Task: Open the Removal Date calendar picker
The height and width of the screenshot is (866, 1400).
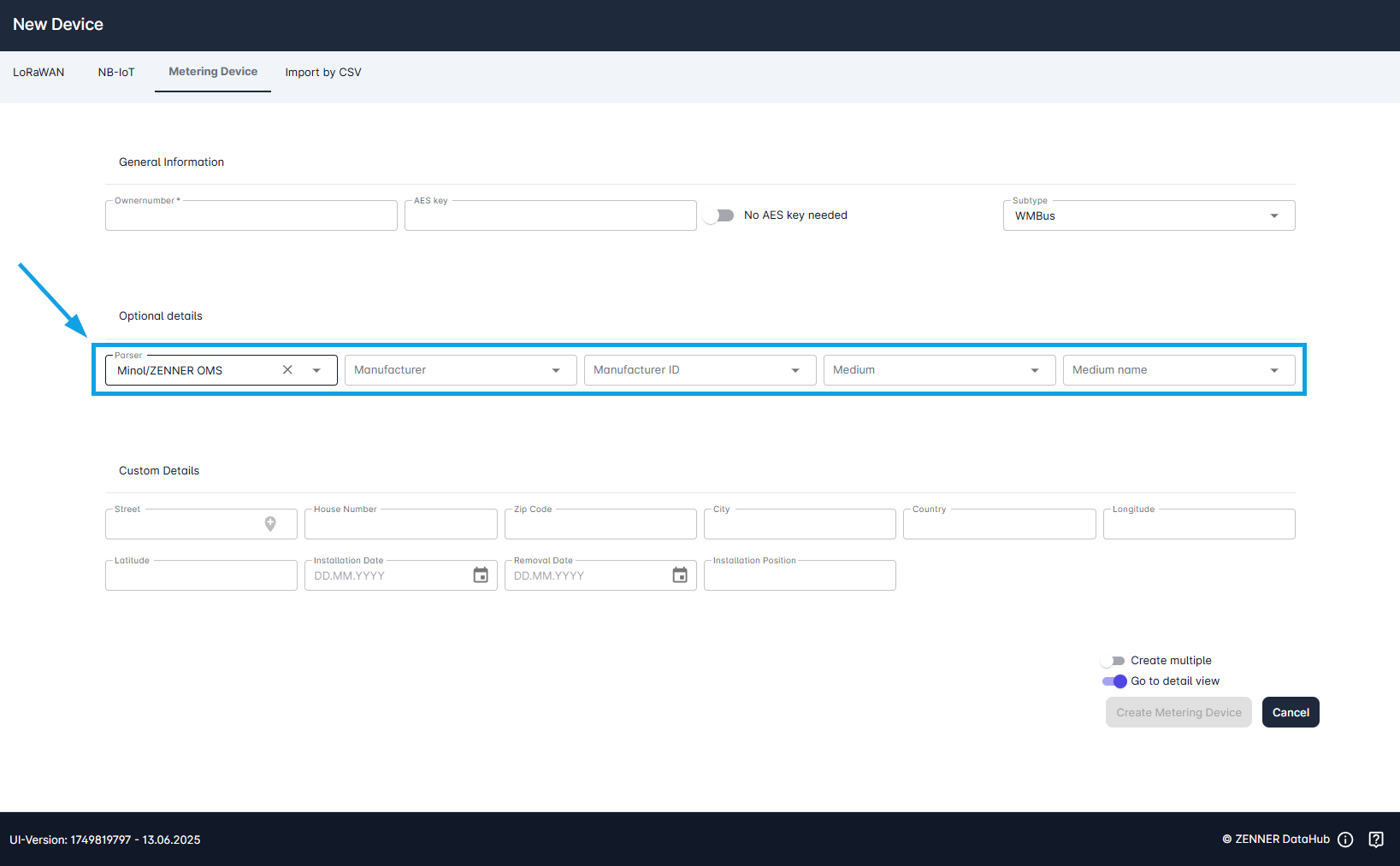Action: click(680, 575)
